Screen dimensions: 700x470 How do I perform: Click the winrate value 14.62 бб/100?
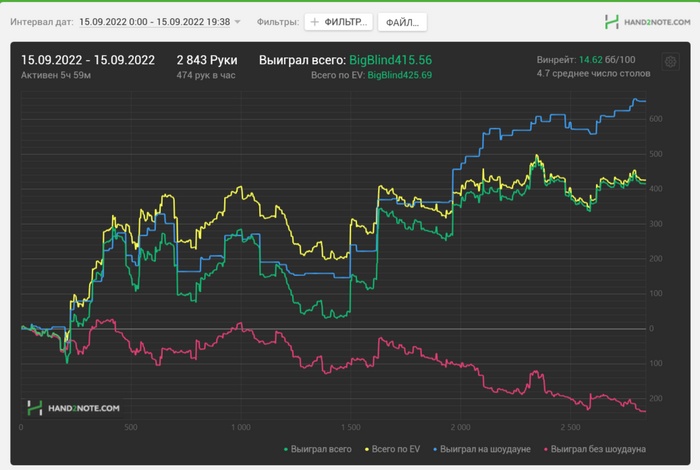(x=607, y=60)
